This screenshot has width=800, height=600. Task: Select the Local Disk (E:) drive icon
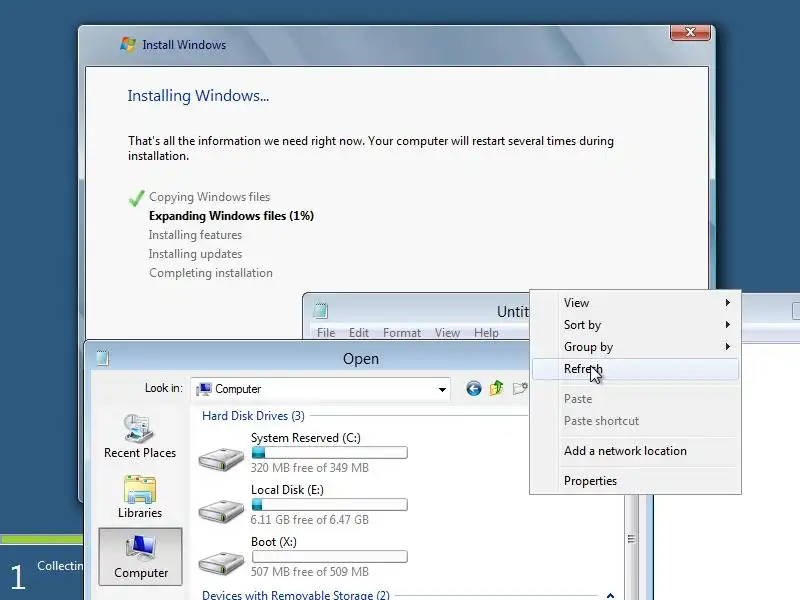tap(221, 511)
